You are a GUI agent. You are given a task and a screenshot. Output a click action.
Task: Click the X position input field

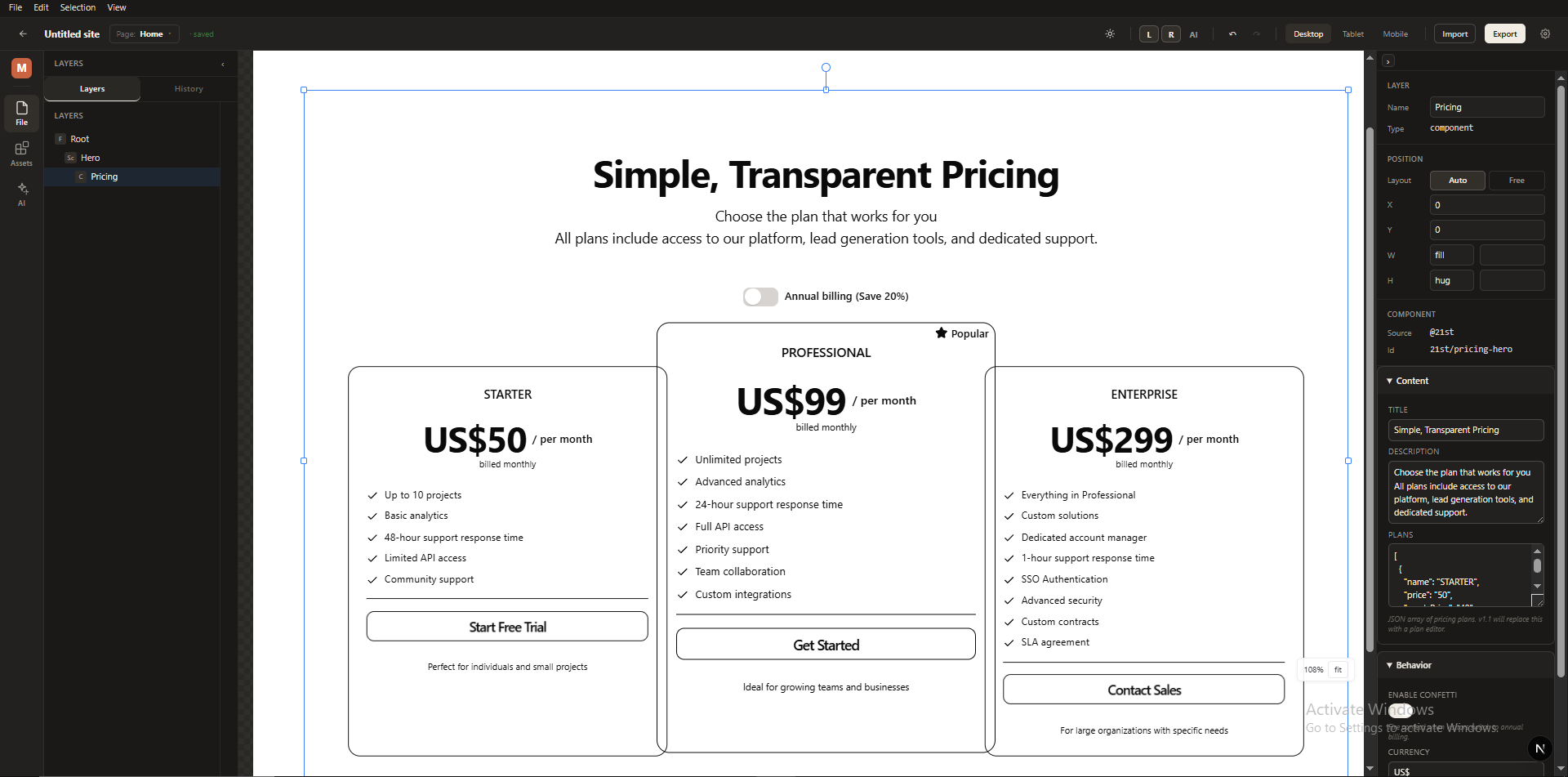(1487, 205)
